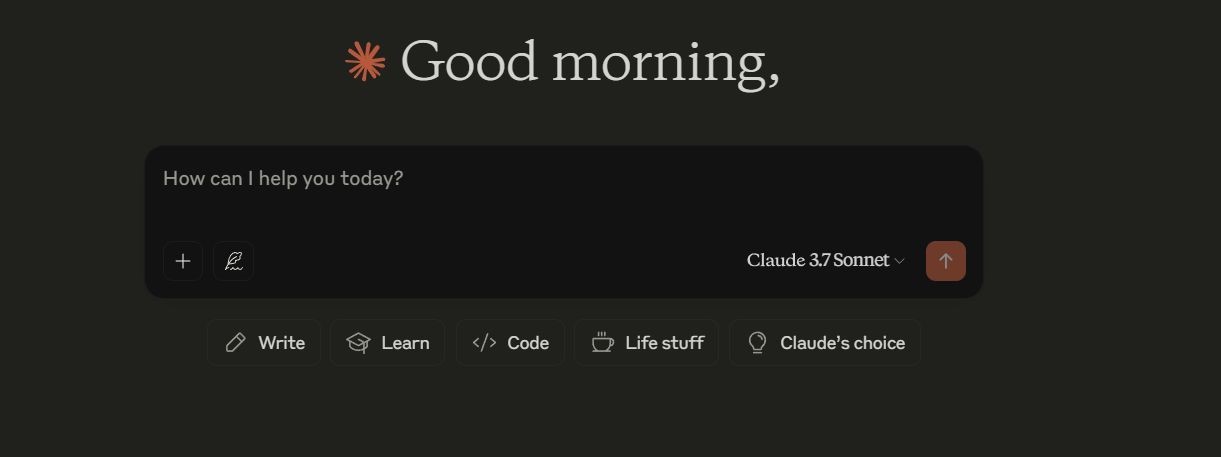Pick the Code suggestion label
Viewport: 1221px width, 457px height.
pos(528,343)
